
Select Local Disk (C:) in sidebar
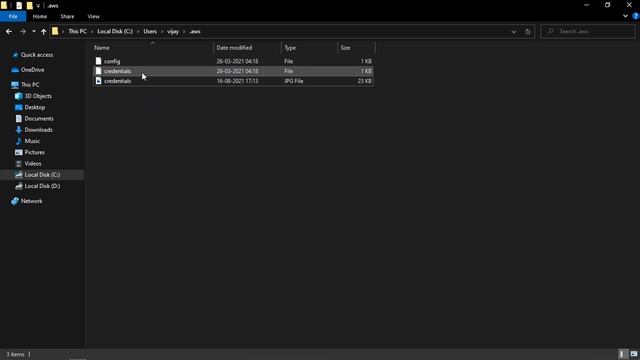[42, 175]
